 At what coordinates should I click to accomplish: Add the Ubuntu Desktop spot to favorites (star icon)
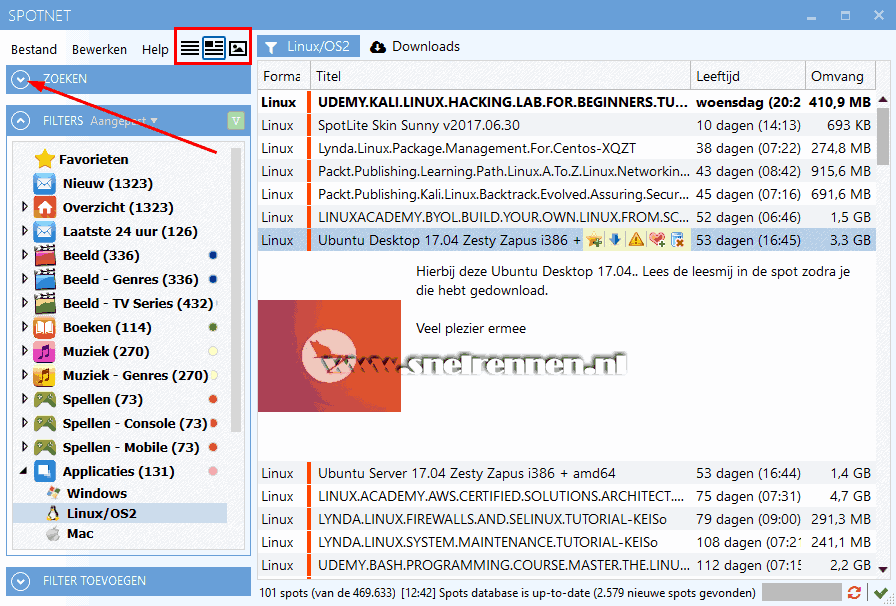[594, 240]
